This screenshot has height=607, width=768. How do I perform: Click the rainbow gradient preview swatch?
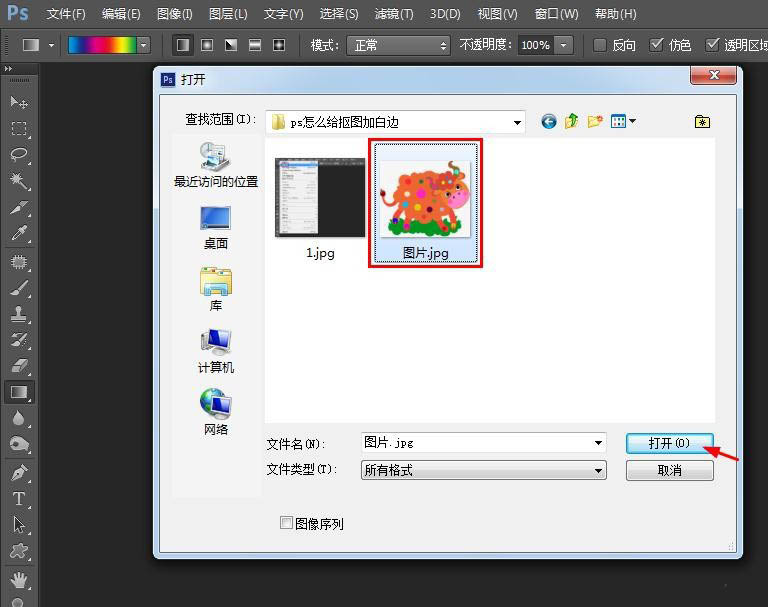click(102, 45)
